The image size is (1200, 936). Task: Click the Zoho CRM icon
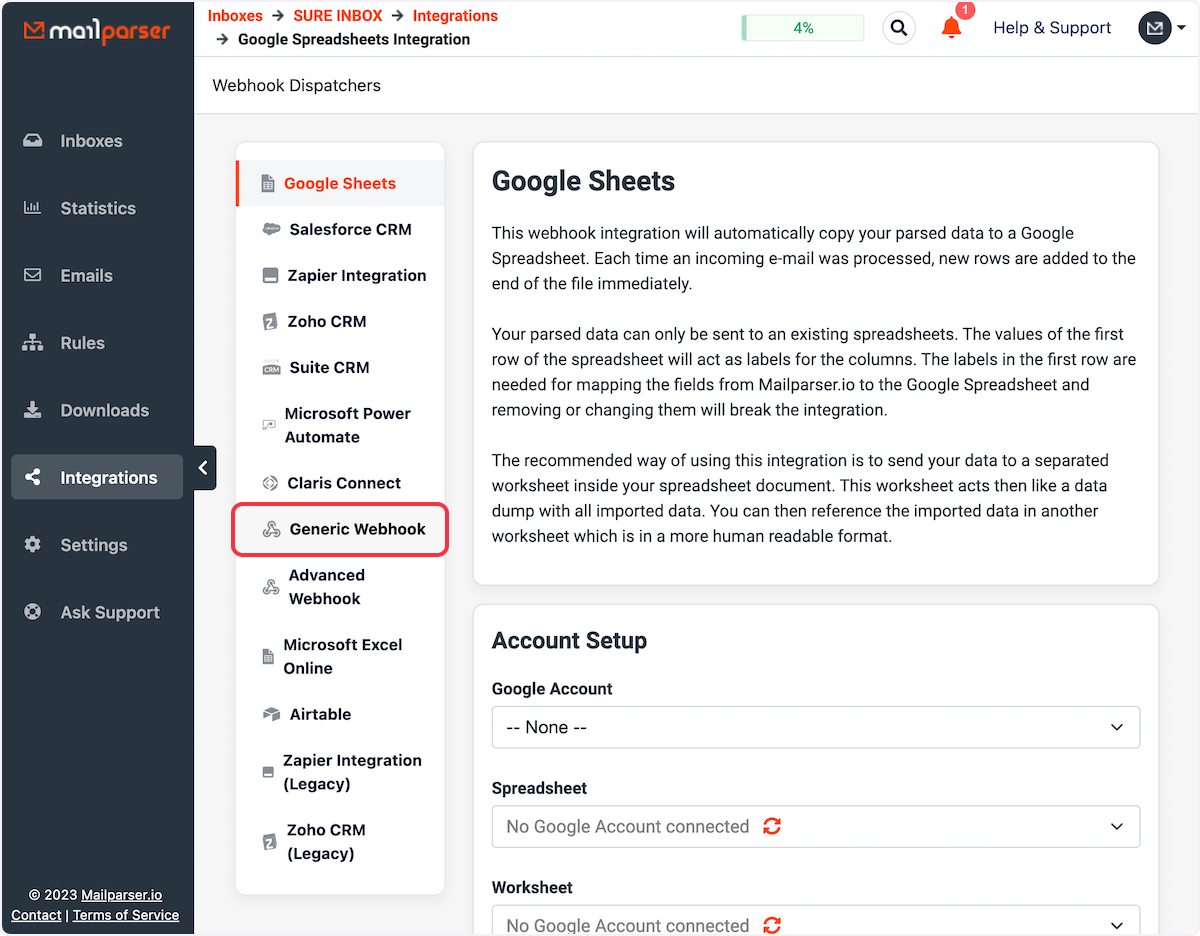click(x=270, y=322)
